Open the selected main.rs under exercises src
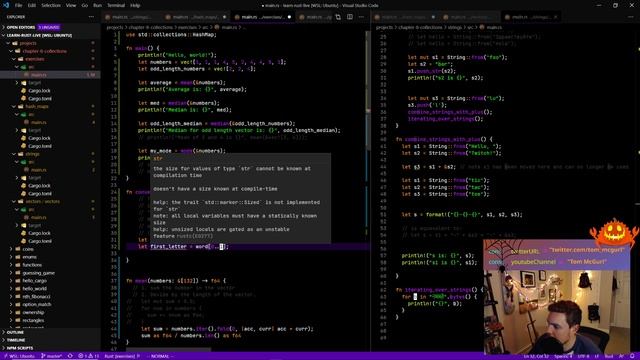This screenshot has height=360, width=640. click(50, 75)
